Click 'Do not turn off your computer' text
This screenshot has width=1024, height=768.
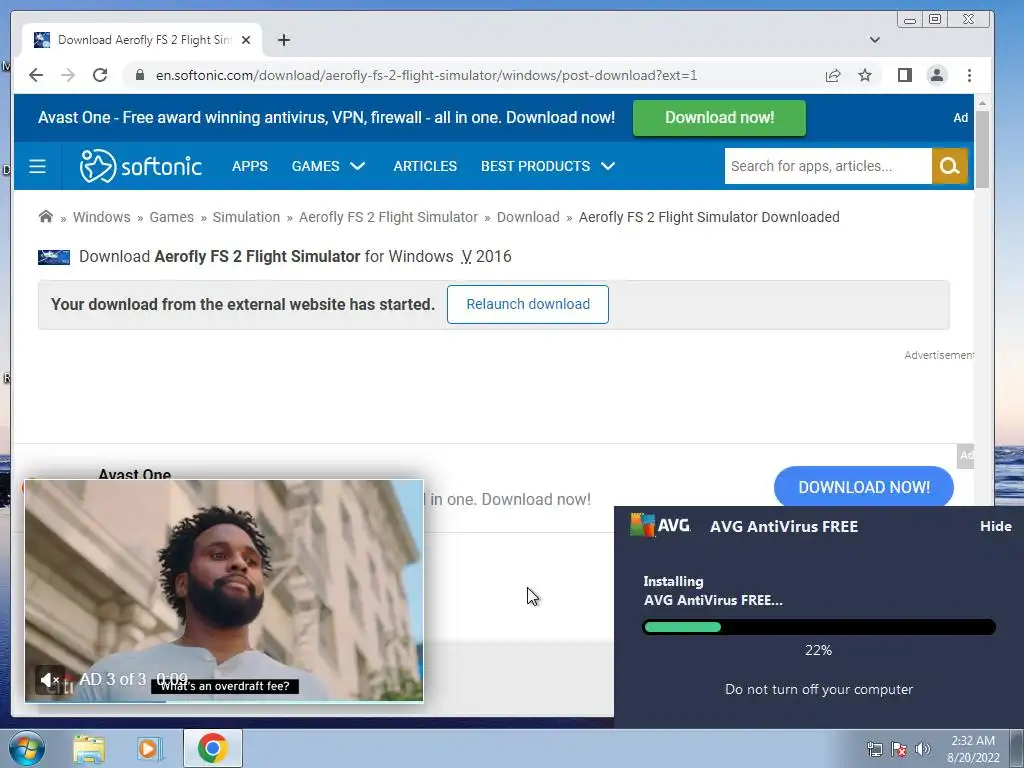click(x=819, y=689)
